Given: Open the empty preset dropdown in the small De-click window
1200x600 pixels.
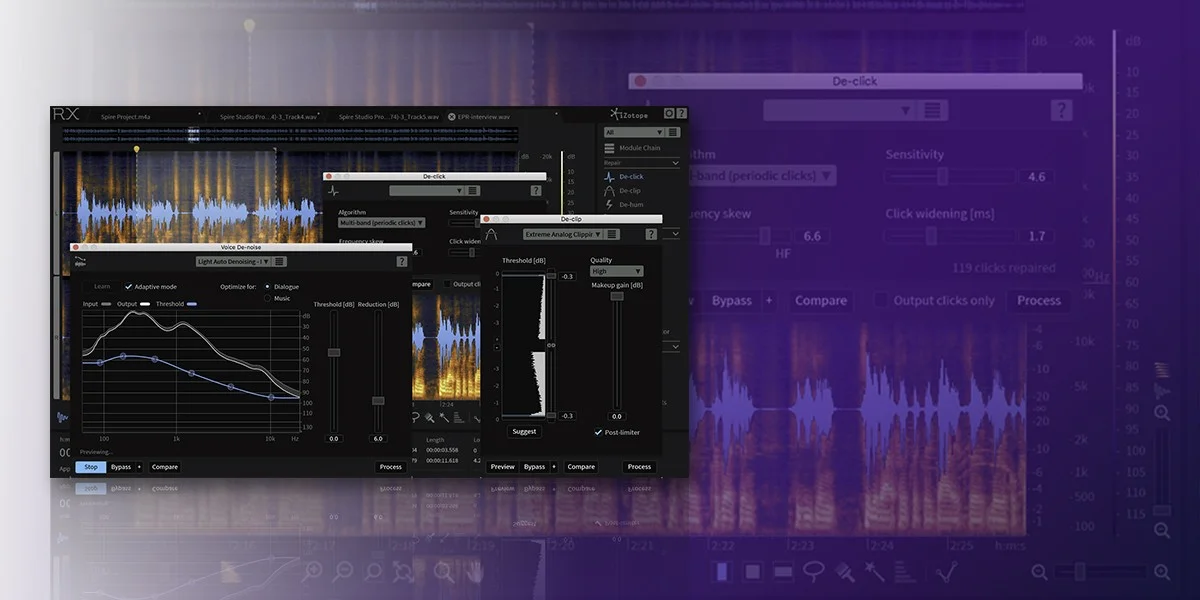Looking at the screenshot, I should click(x=427, y=191).
